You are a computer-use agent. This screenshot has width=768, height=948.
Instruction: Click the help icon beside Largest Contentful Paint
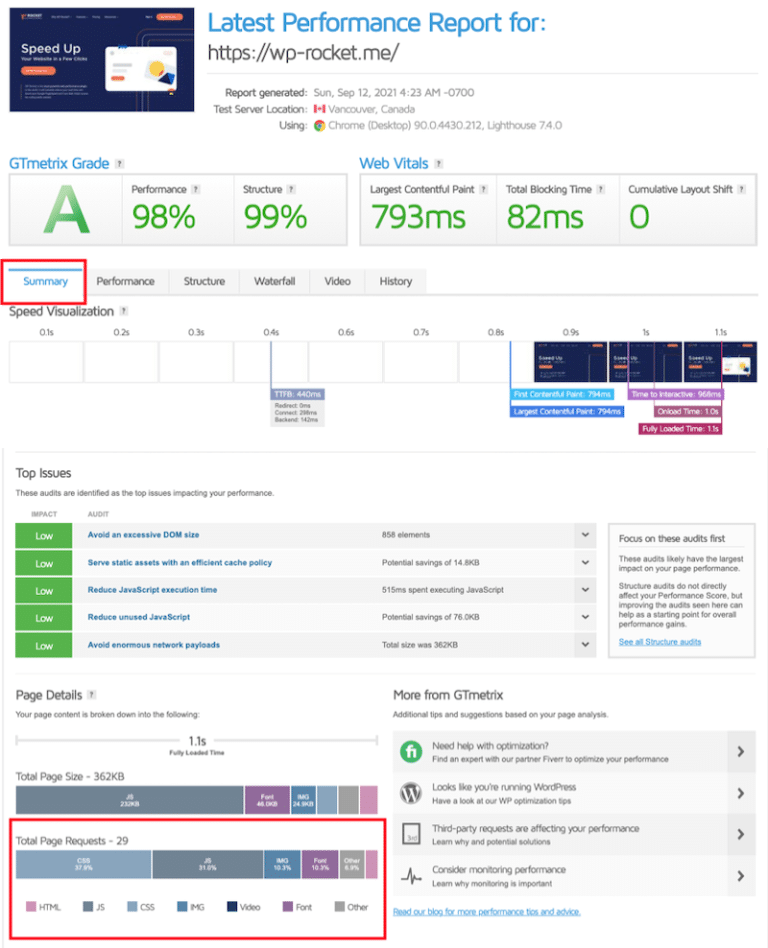pos(484,189)
